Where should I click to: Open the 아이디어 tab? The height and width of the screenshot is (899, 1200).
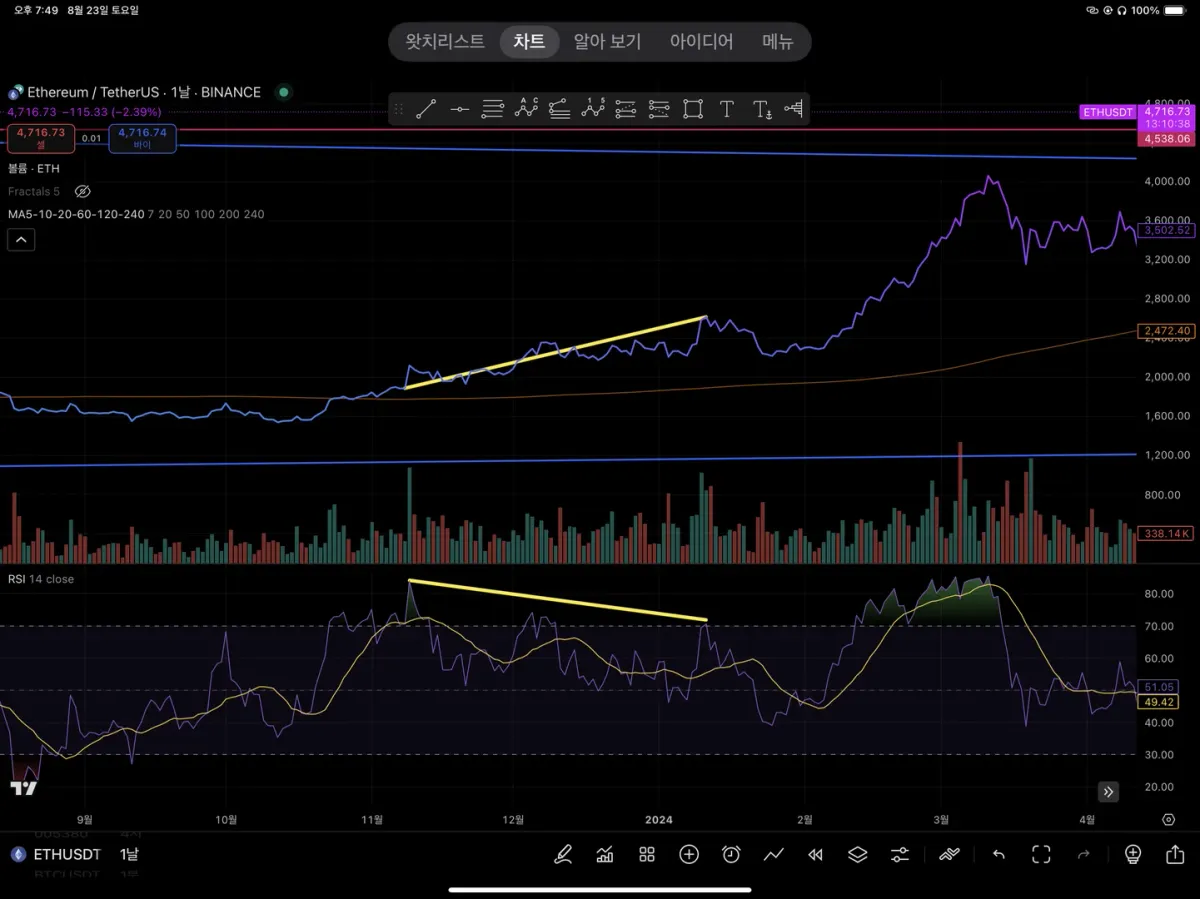[x=701, y=41]
